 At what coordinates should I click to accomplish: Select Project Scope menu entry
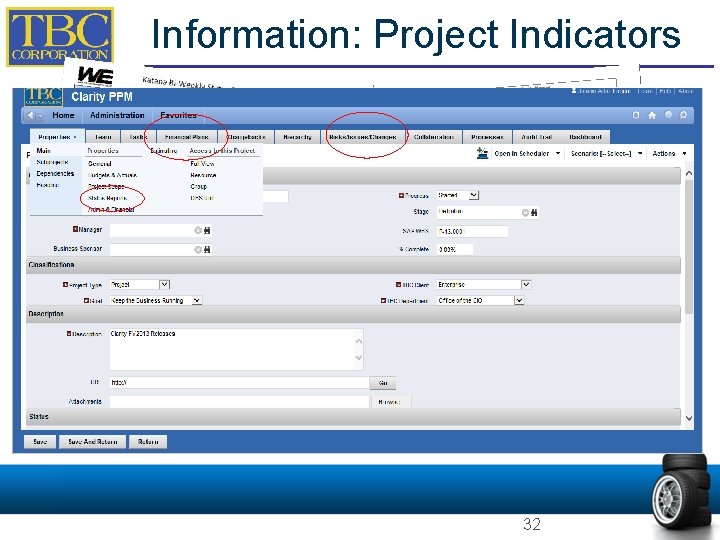(106, 186)
